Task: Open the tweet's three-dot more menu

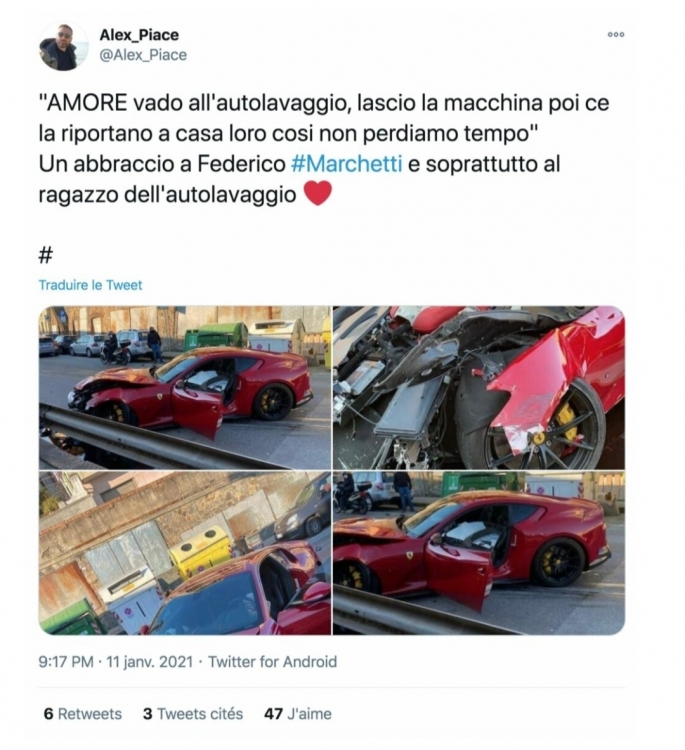Action: [616, 34]
